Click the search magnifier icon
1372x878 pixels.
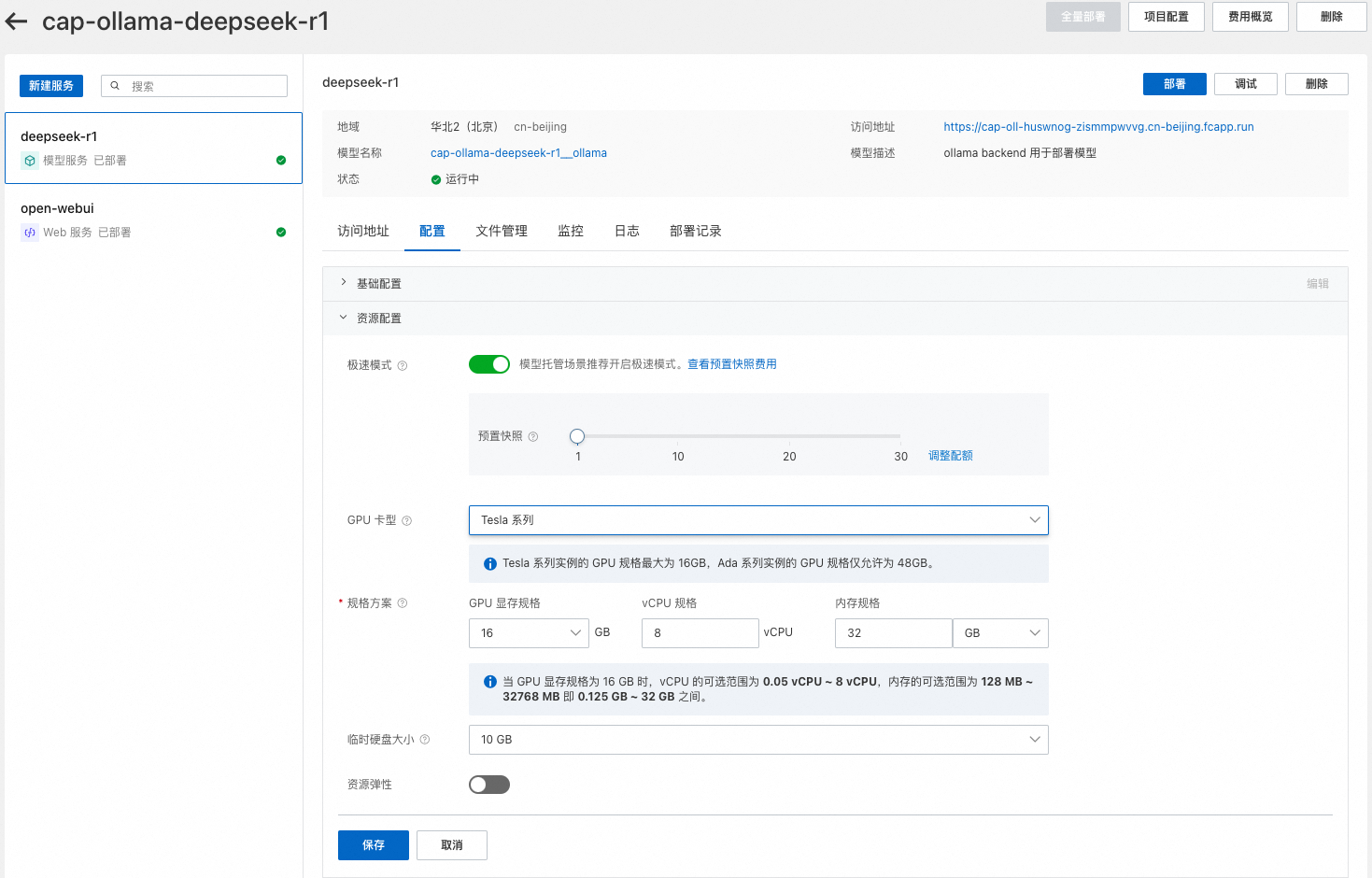click(115, 86)
